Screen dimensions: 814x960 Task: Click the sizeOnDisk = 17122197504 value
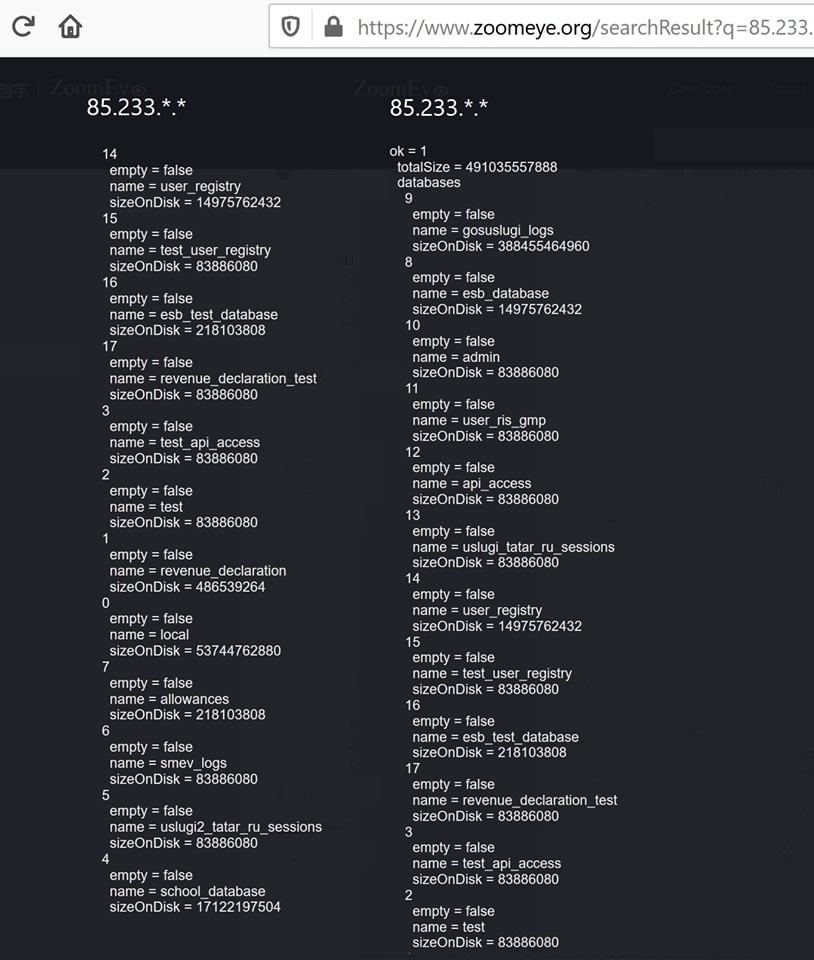(x=195, y=907)
